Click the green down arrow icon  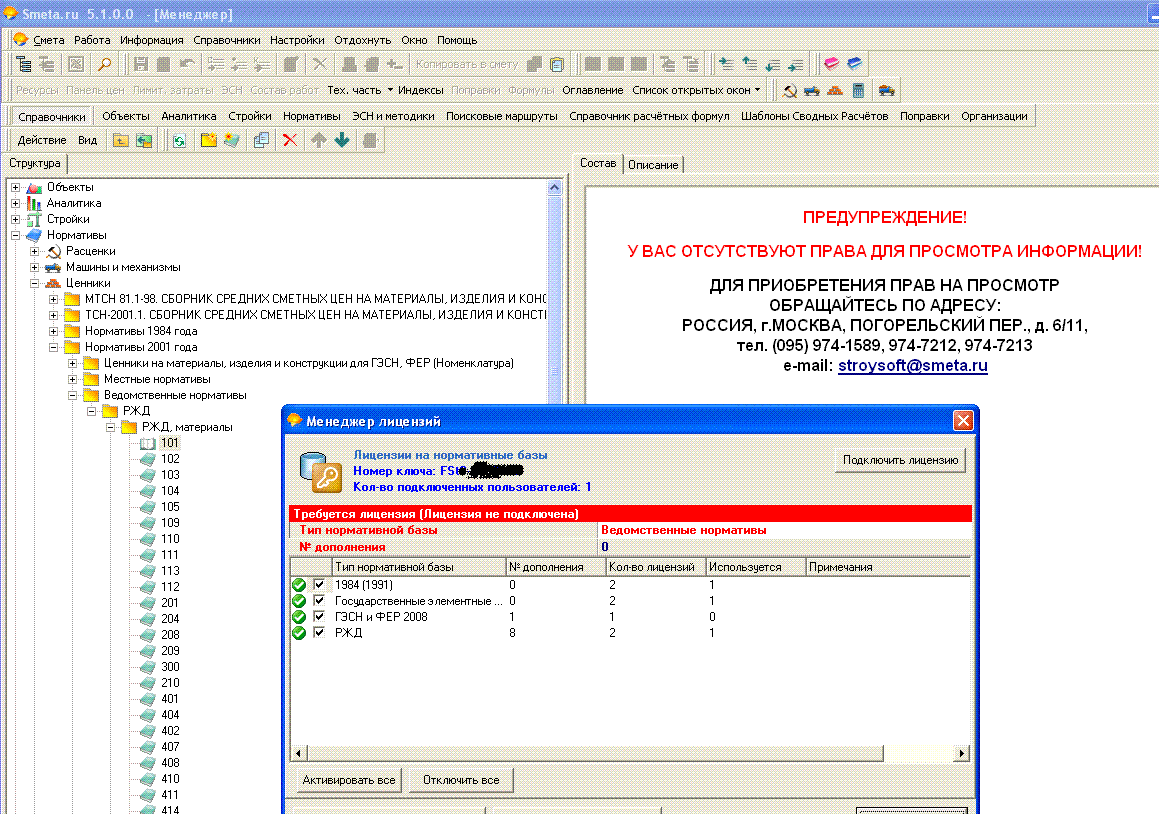pos(341,140)
